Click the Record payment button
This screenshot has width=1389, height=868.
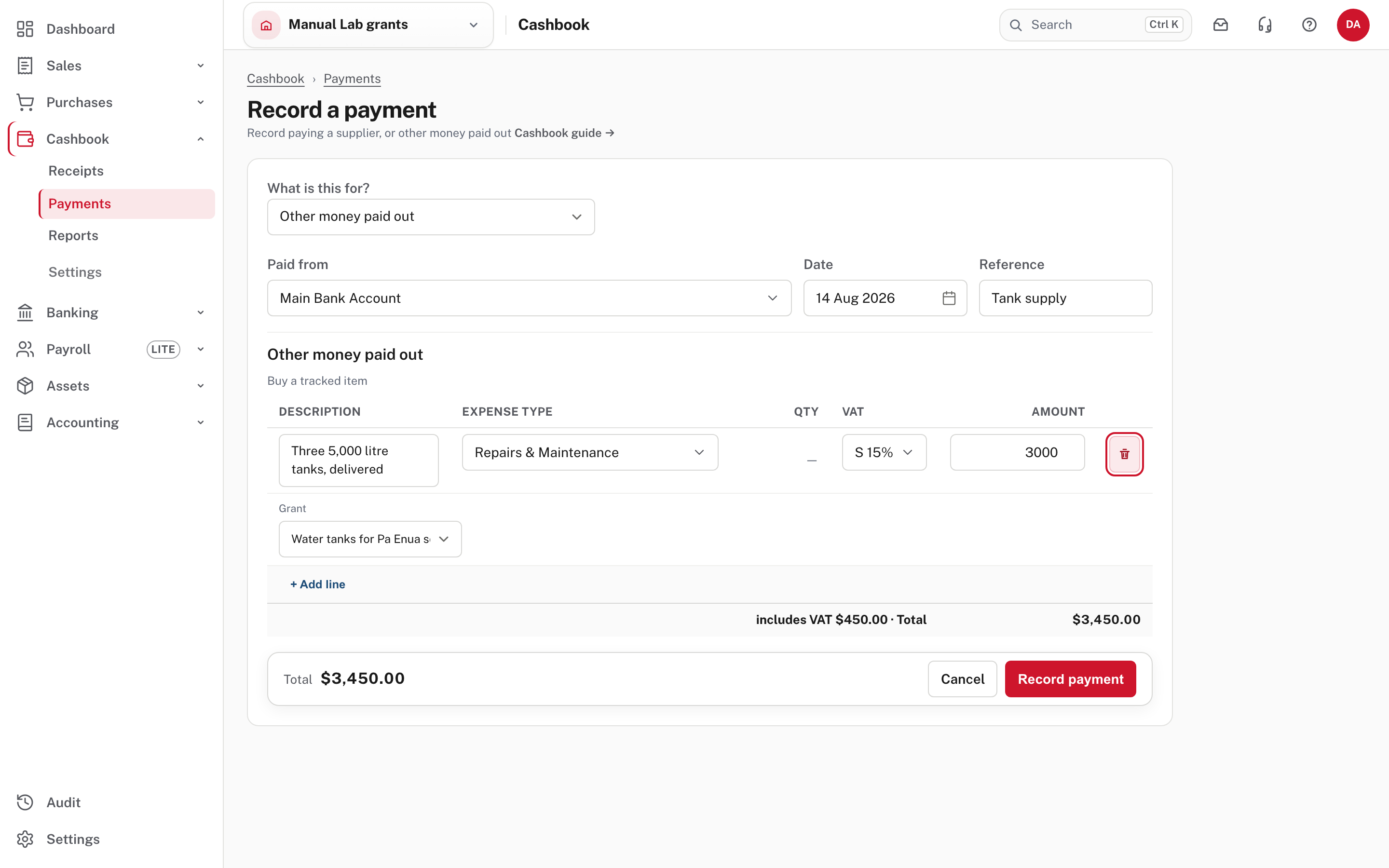(1071, 679)
